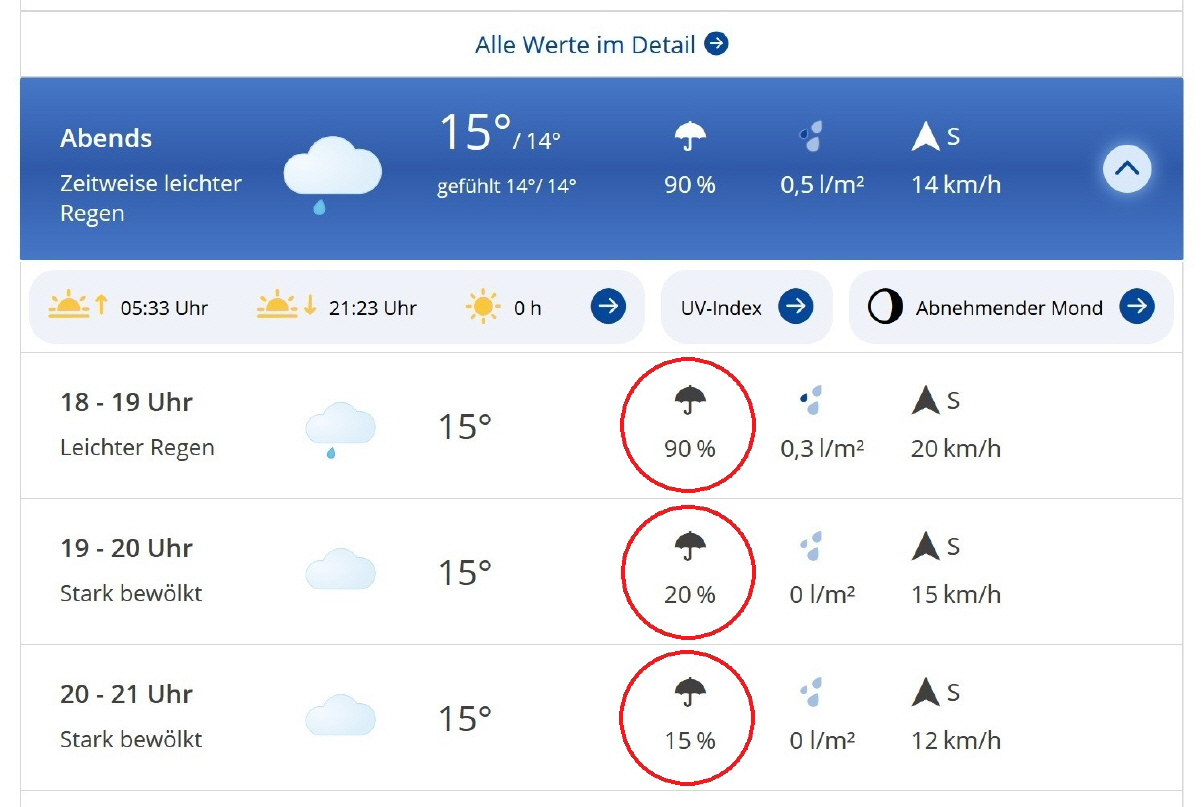Viewport: 1204px width, 807px height.
Task: Click the large cloud icon in Abends header
Action: click(x=333, y=173)
